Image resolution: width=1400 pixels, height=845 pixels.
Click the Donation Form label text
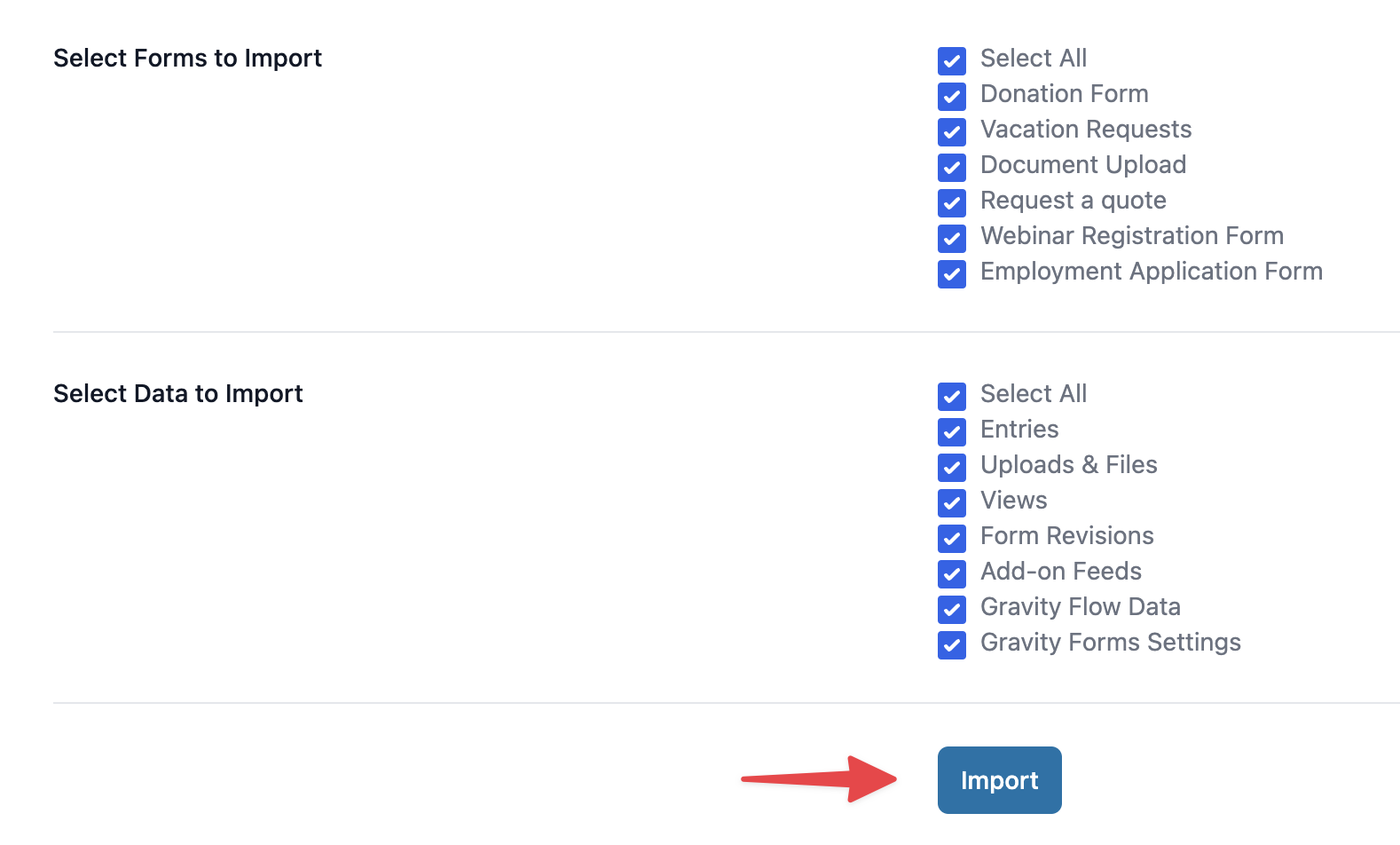[1064, 94]
